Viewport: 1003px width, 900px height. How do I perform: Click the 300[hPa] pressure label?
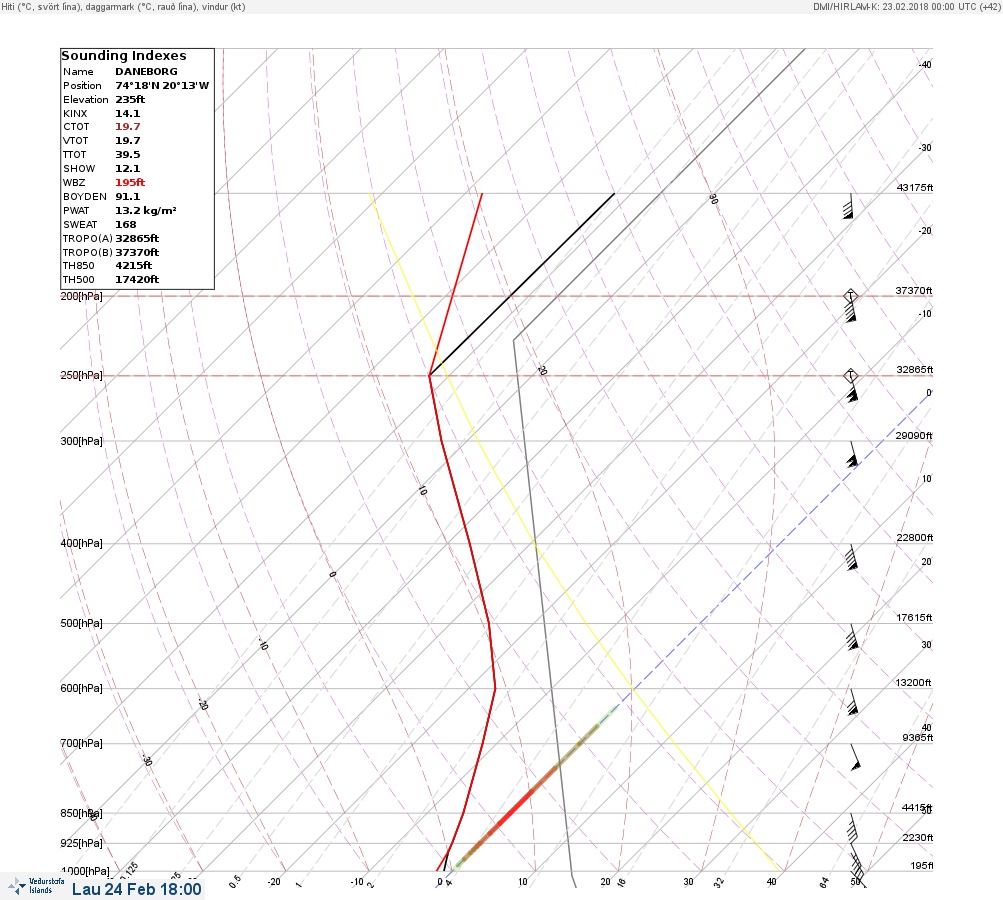81,441
